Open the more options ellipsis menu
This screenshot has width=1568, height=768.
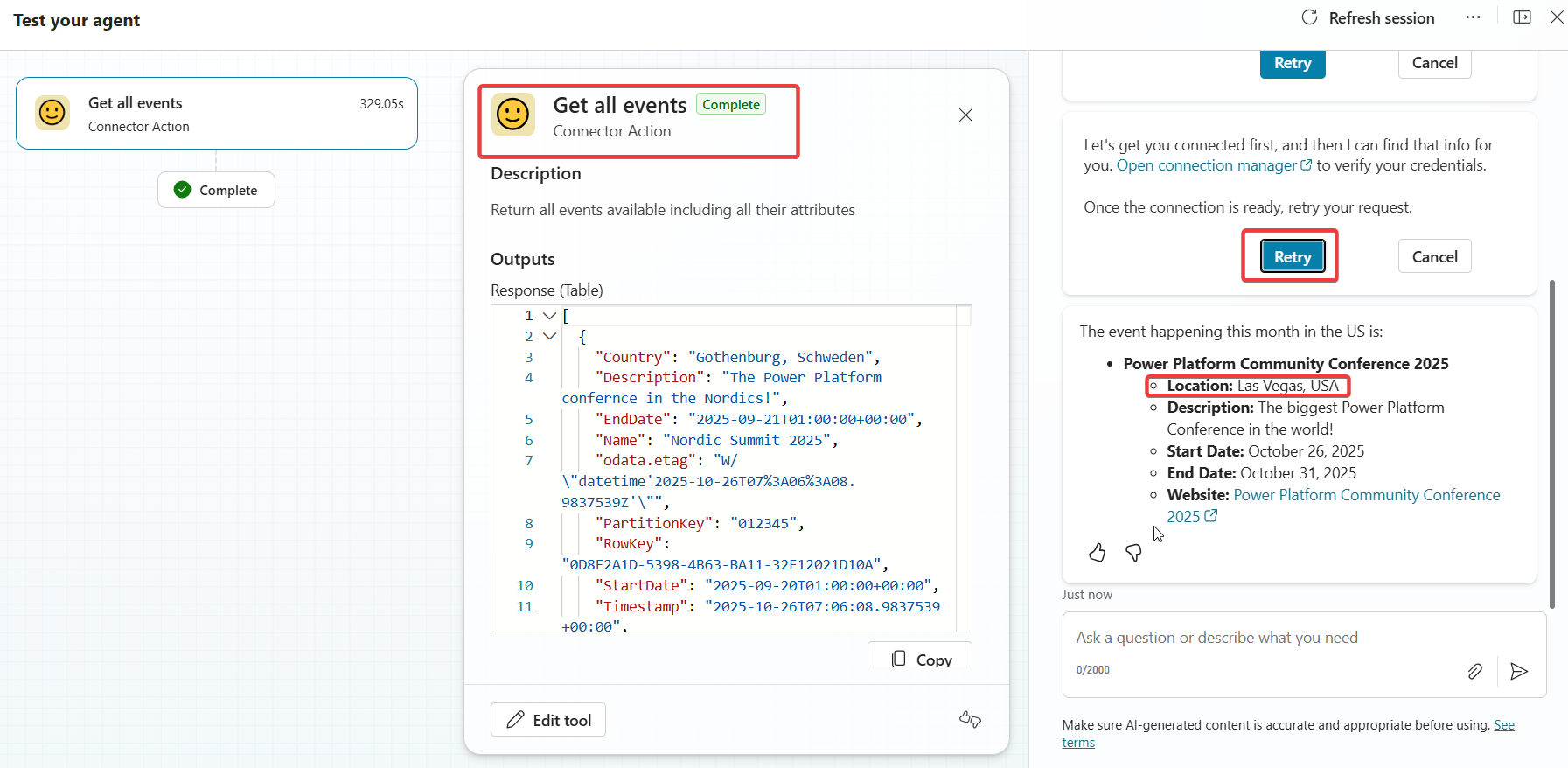click(1473, 17)
